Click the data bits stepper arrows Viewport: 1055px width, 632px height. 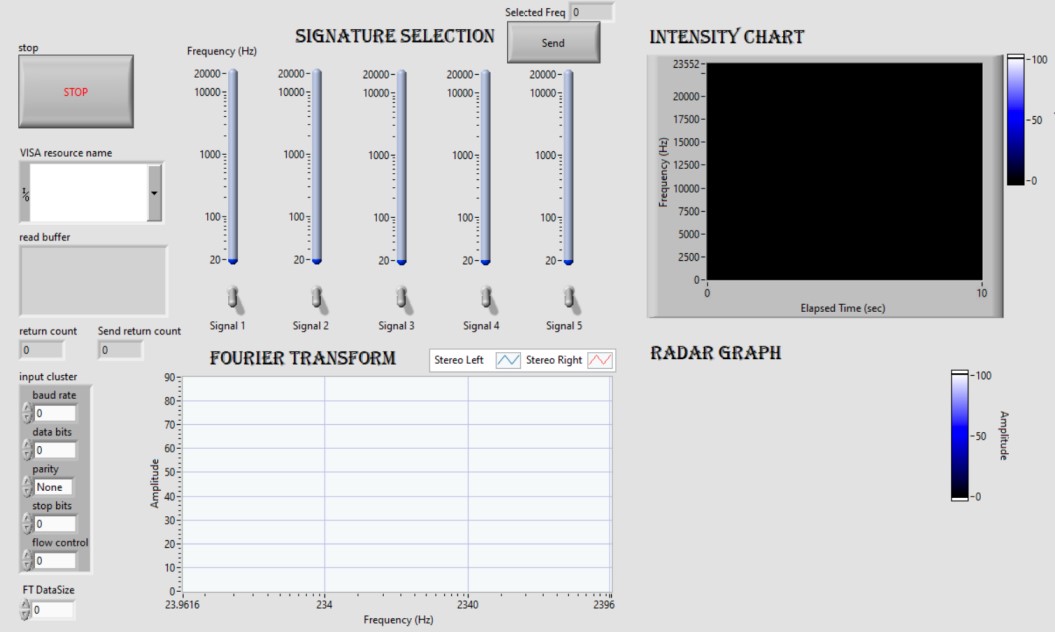(x=27, y=450)
